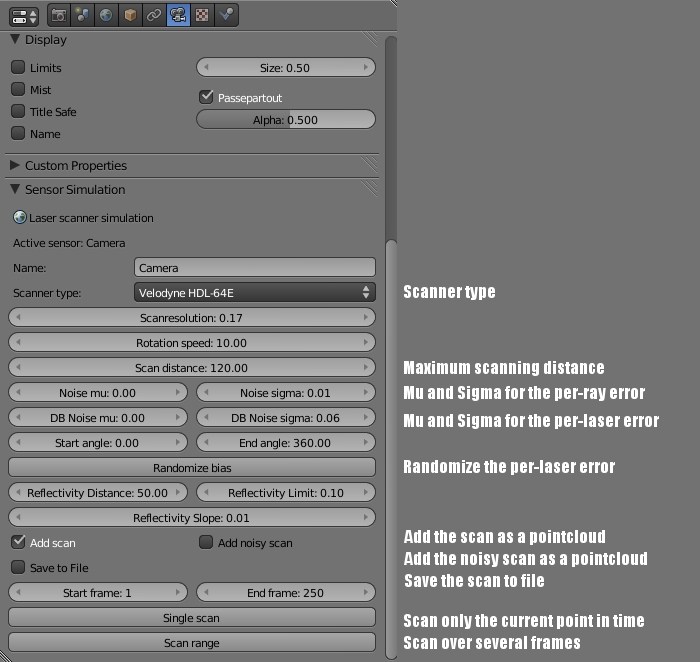The image size is (700, 662).
Task: Open the Scanner type dropdown
Action: [x=254, y=292]
